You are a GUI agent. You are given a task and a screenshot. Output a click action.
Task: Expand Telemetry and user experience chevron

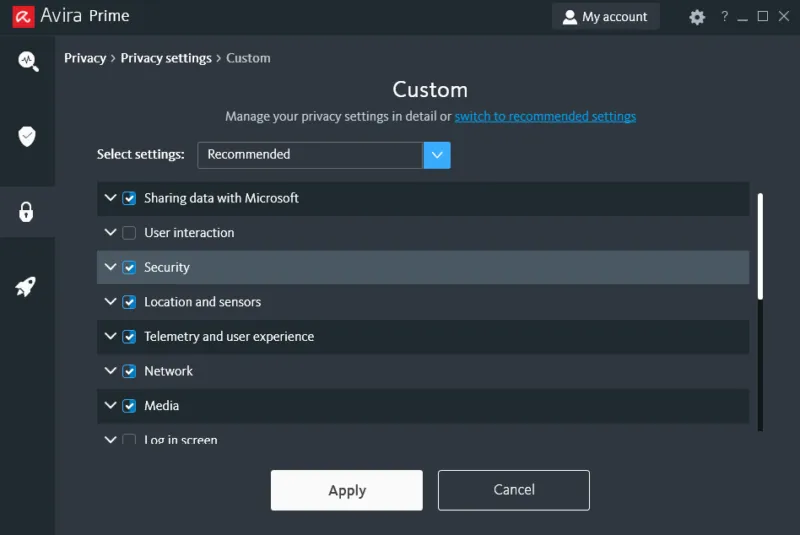(x=110, y=336)
